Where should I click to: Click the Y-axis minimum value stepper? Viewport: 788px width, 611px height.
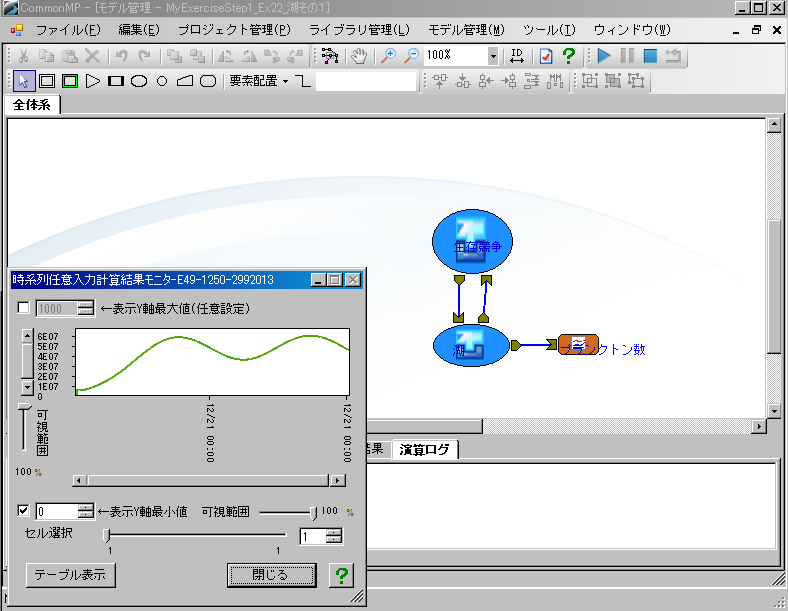pyautogui.click(x=86, y=512)
